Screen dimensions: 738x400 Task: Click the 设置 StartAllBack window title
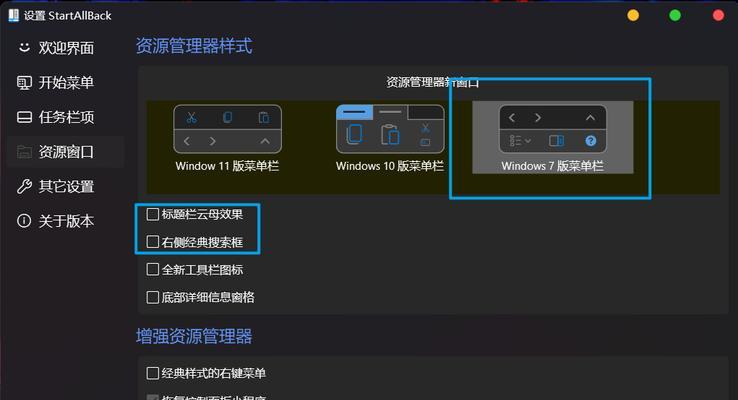68,16
